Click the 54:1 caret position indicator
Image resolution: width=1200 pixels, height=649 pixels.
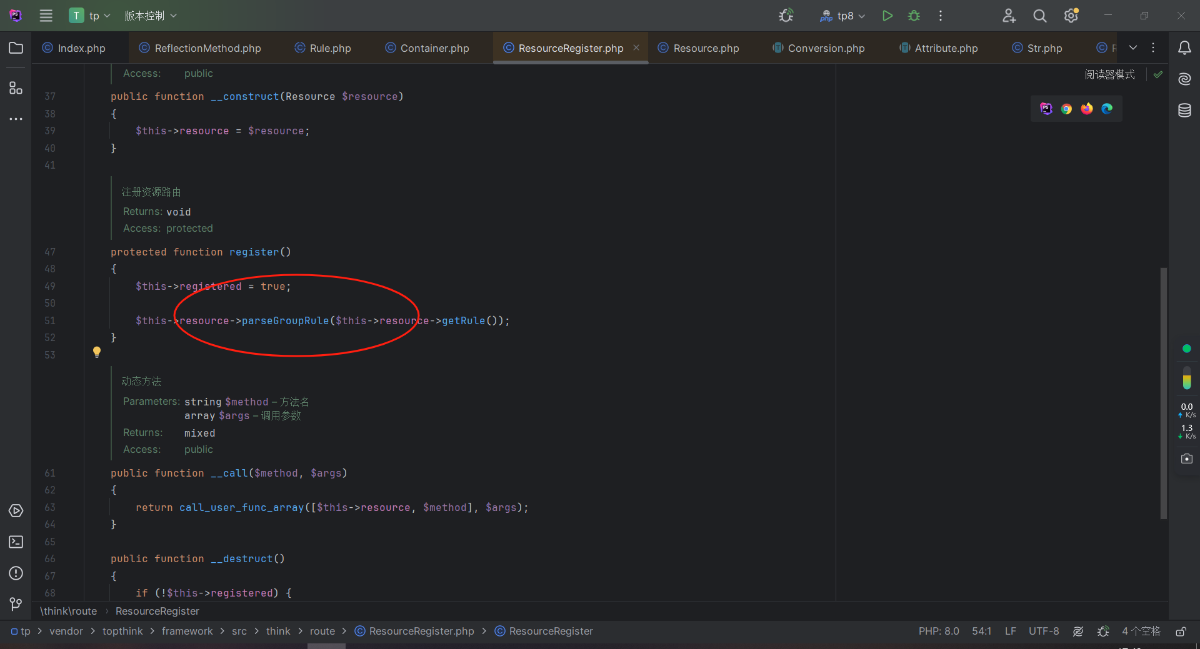coord(981,631)
